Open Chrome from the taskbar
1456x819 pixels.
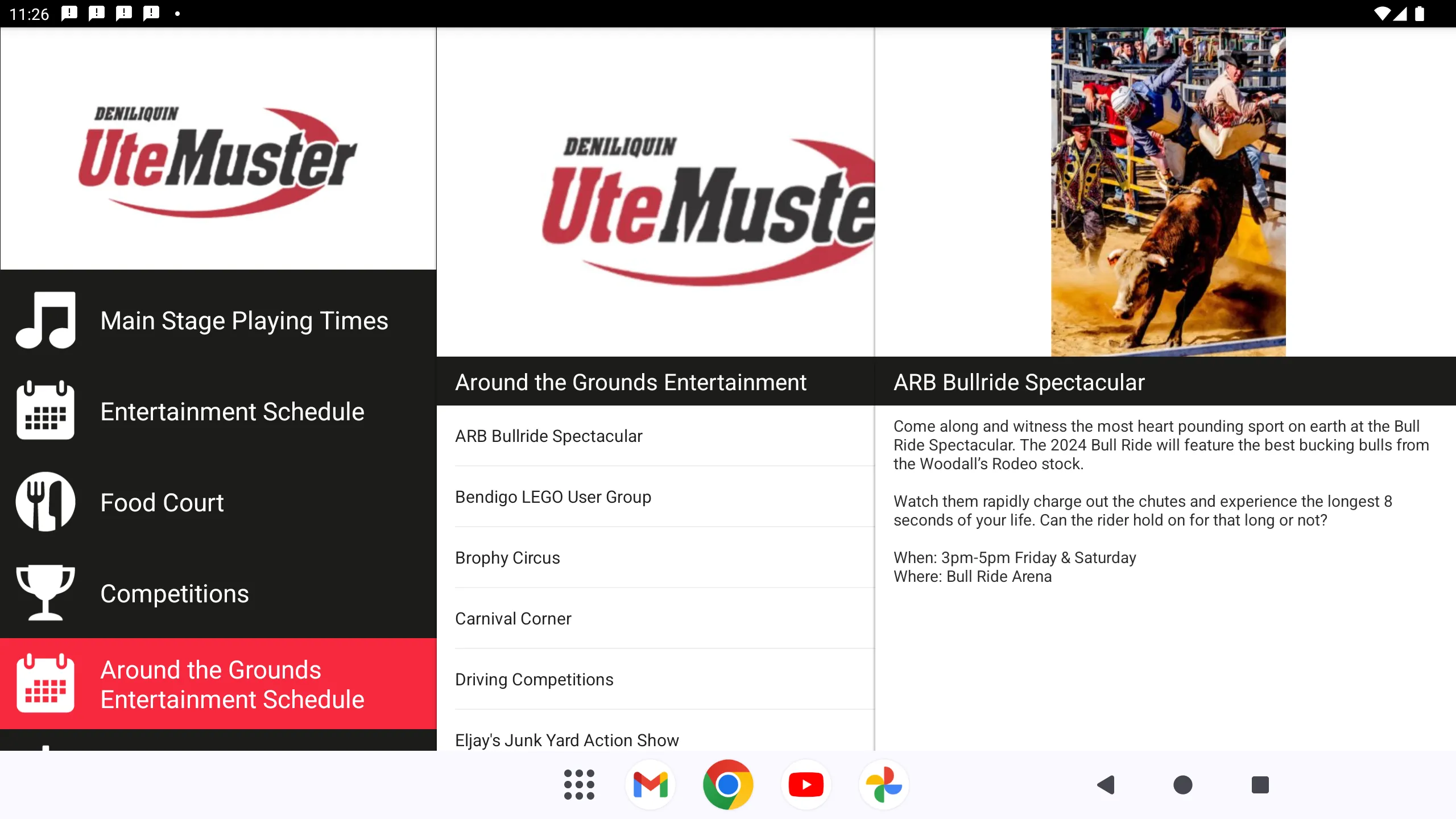pos(728,785)
